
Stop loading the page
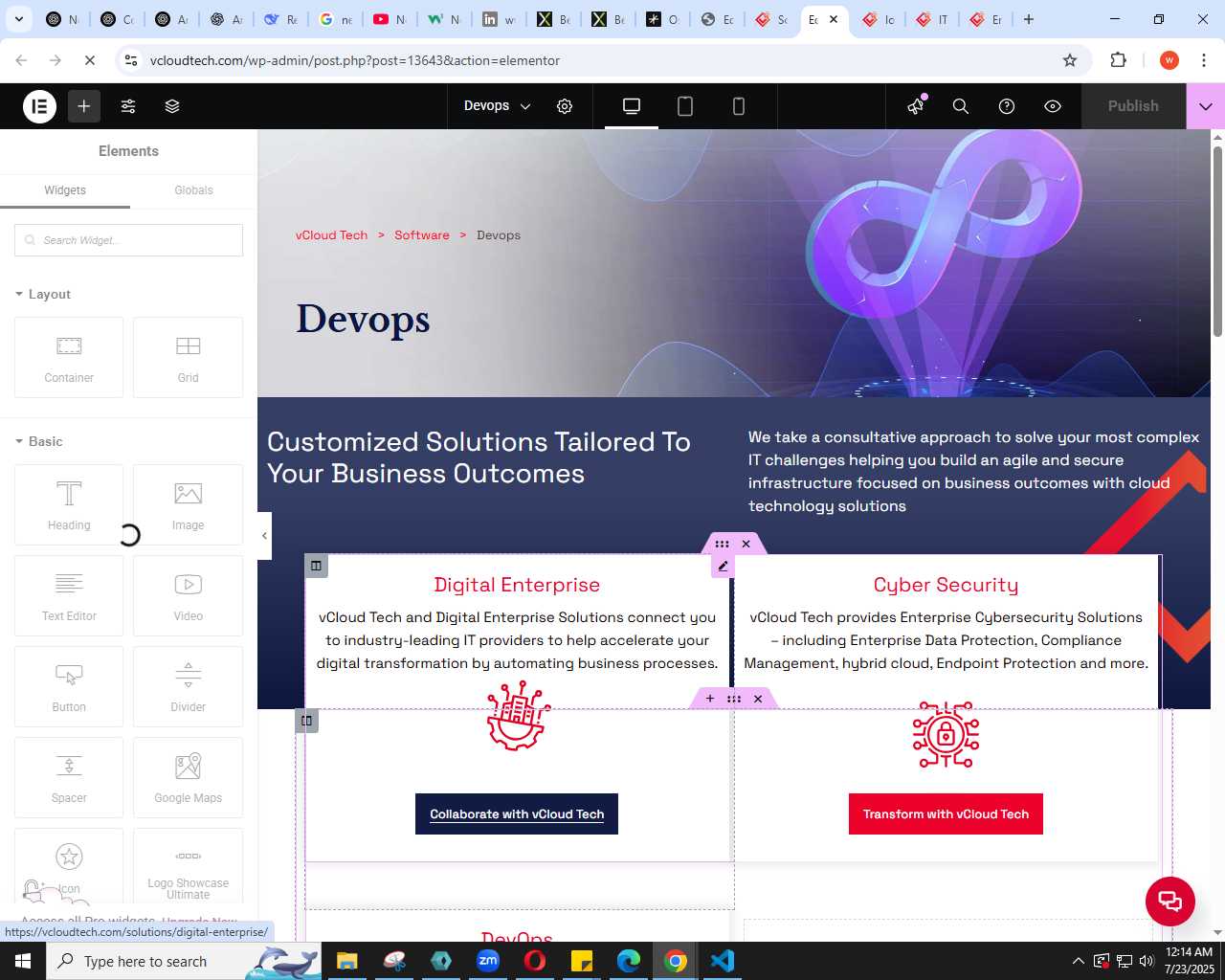tap(90, 60)
